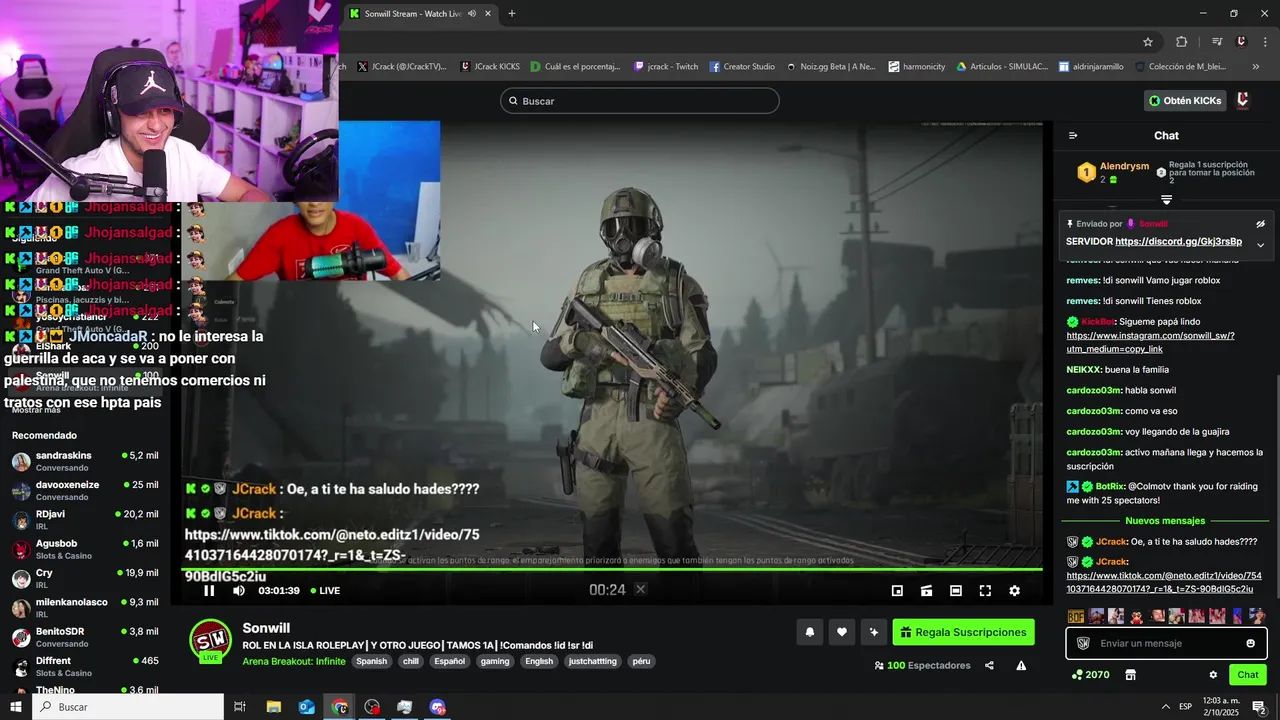Switch video to fullscreen
1280x720 pixels.
(985, 591)
